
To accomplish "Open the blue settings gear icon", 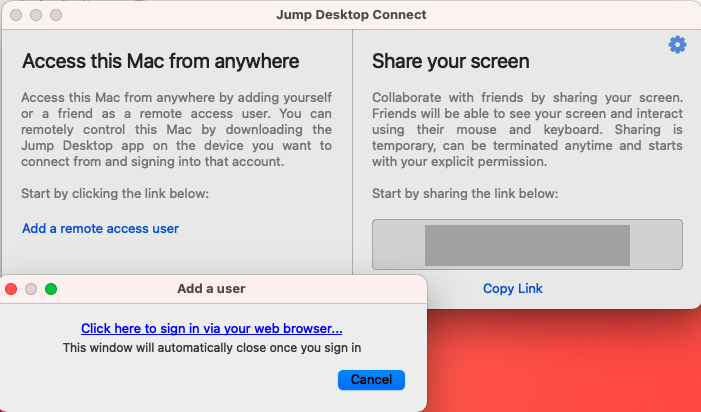I will [x=677, y=44].
